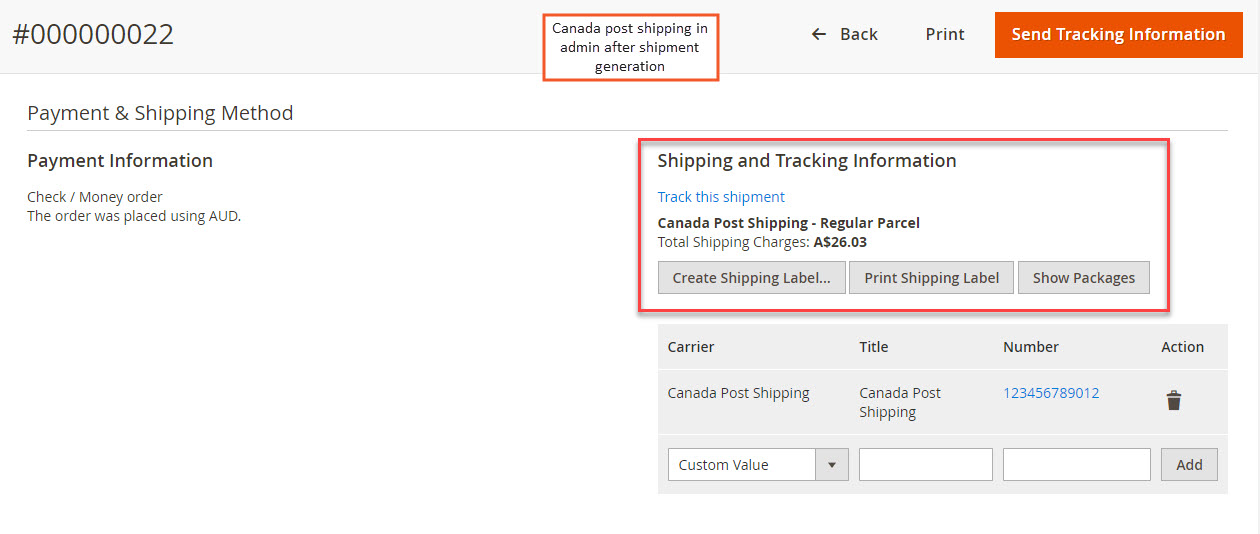Click the Number column header
The width and height of the screenshot is (1260, 534).
pyautogui.click(x=1031, y=347)
